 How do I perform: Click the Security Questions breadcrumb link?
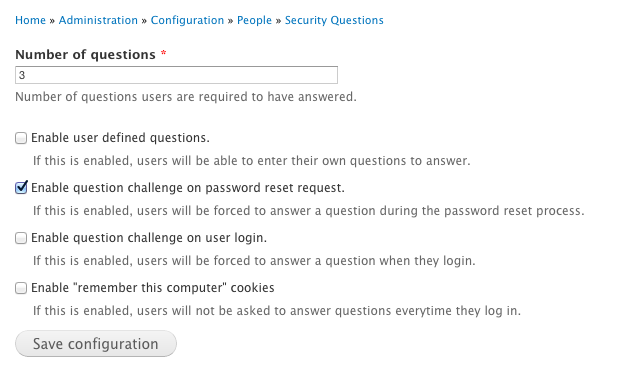click(x=334, y=20)
